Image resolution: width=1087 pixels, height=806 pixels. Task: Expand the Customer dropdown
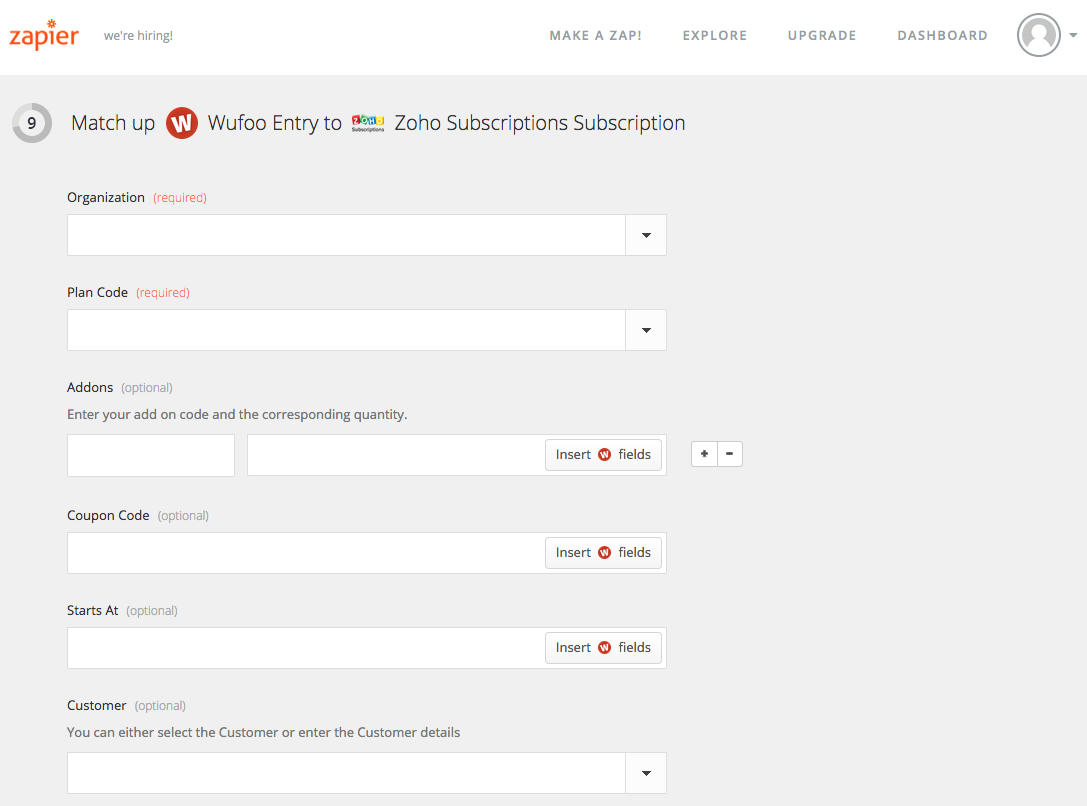click(x=646, y=773)
